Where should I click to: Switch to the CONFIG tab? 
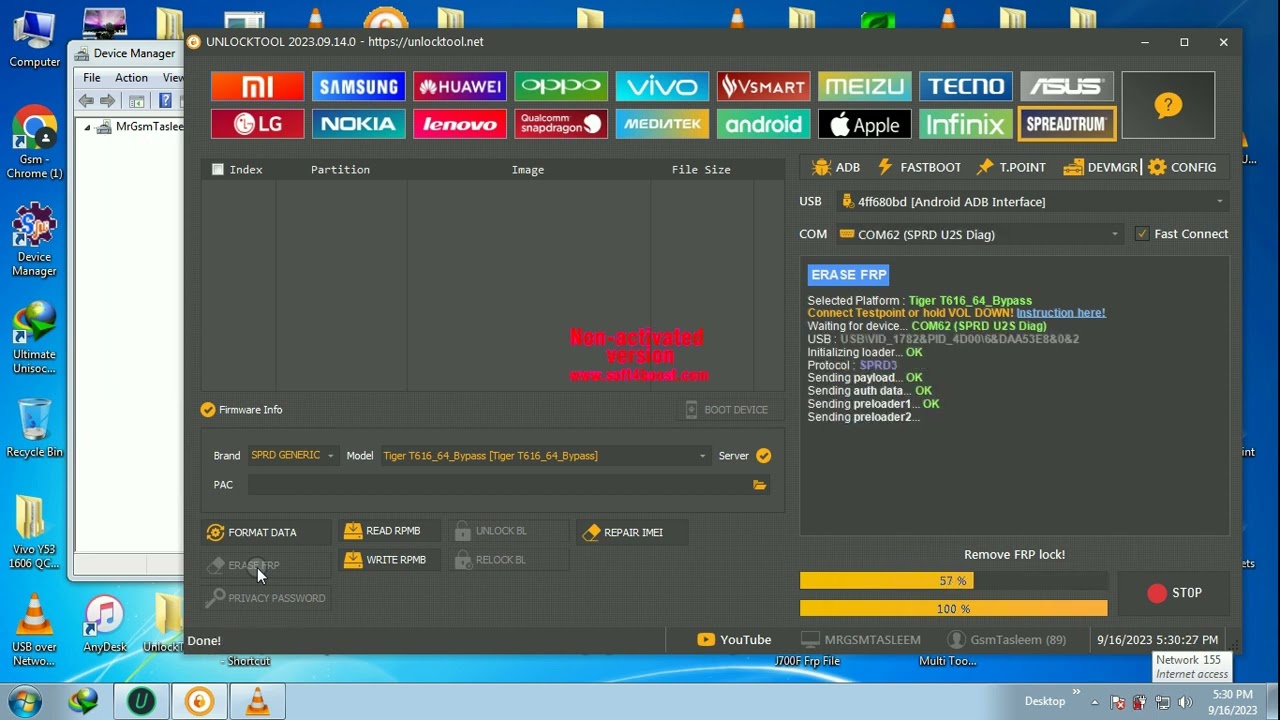pyautogui.click(x=1182, y=168)
